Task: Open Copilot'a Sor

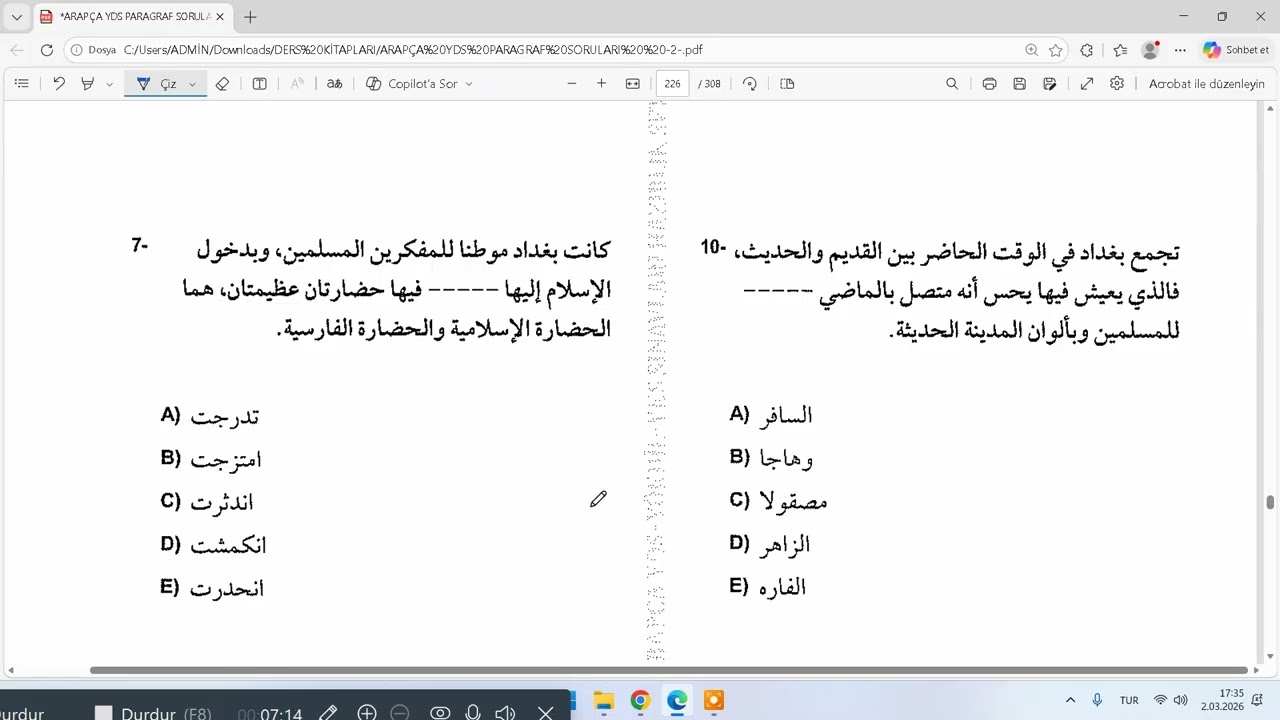Action: point(412,84)
